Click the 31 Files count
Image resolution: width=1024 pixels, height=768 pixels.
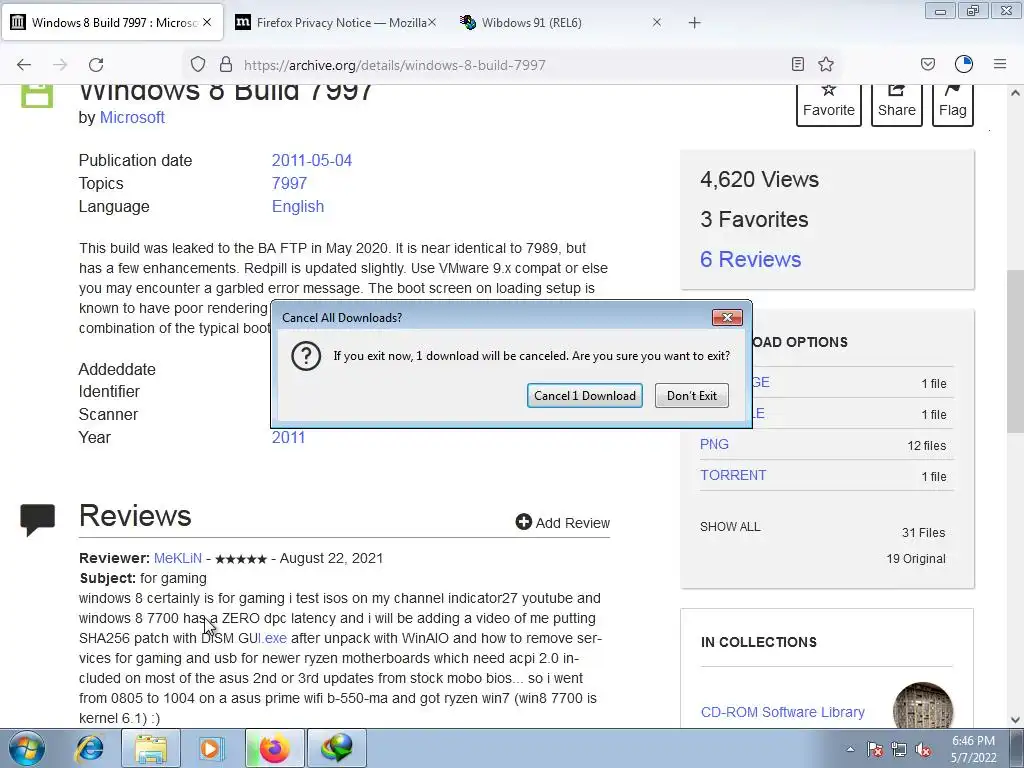coord(923,532)
